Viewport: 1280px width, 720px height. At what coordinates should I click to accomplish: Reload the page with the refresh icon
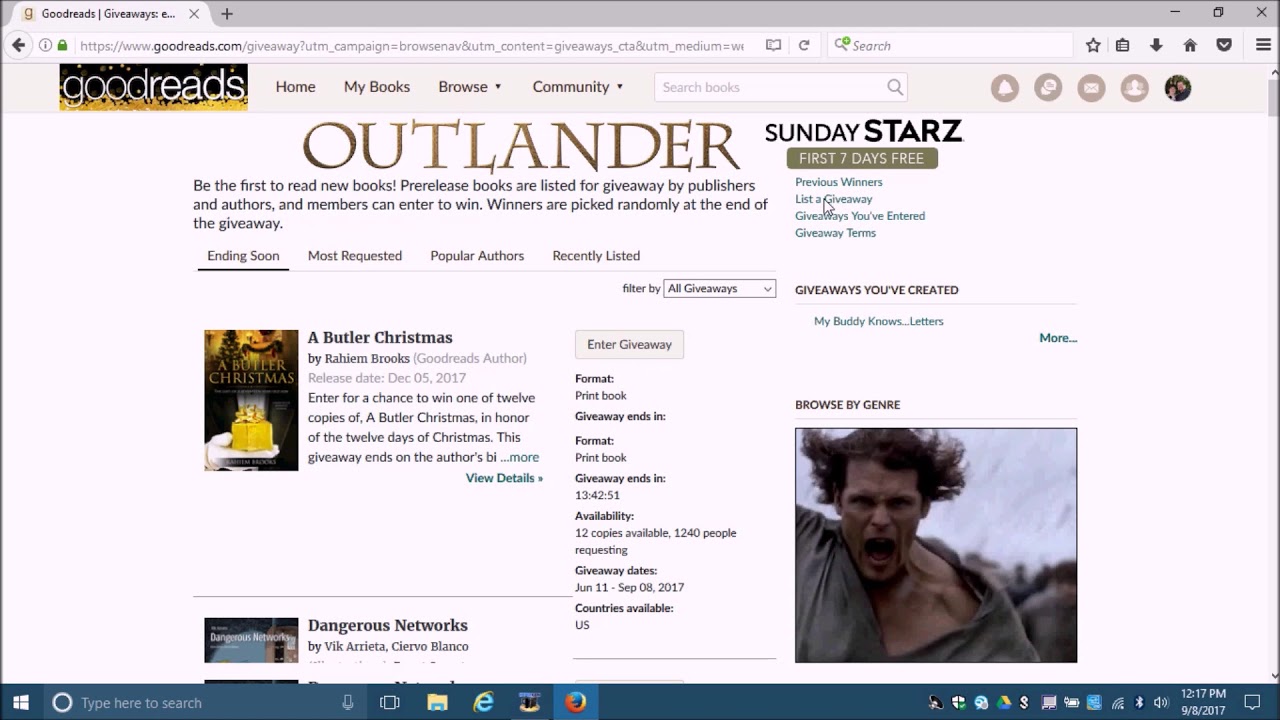(x=803, y=45)
